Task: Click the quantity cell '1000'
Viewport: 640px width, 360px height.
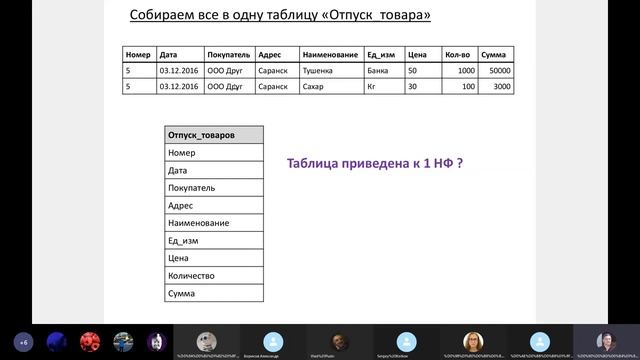Action: click(460, 70)
